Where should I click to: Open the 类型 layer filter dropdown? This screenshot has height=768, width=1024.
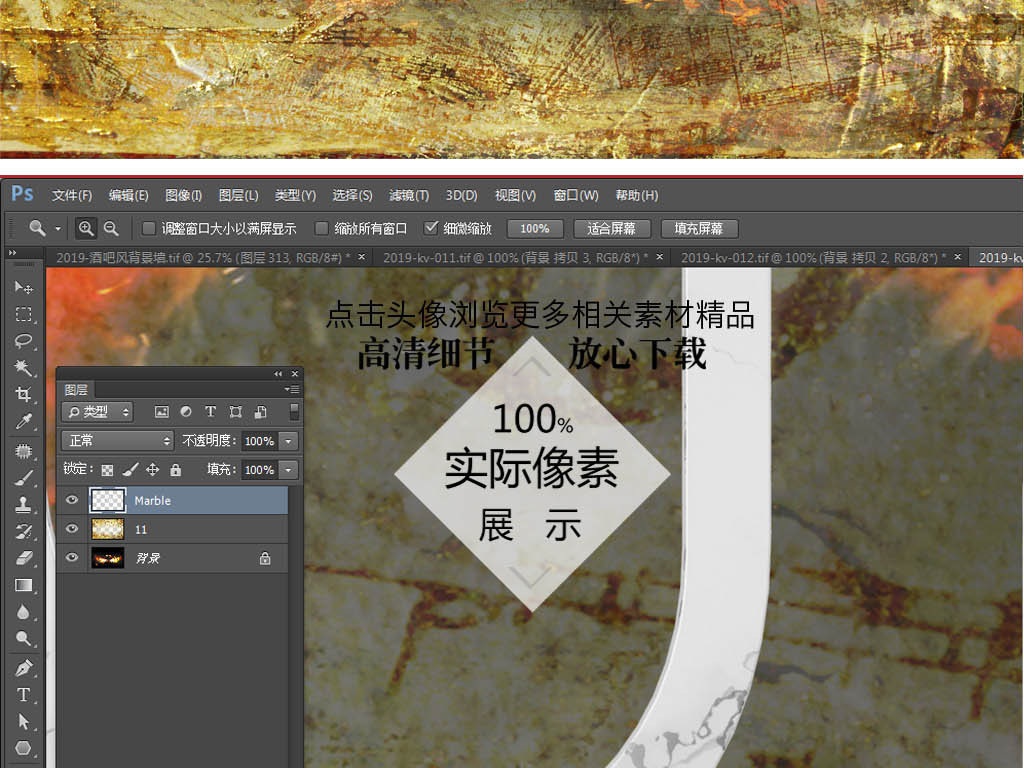click(x=97, y=411)
